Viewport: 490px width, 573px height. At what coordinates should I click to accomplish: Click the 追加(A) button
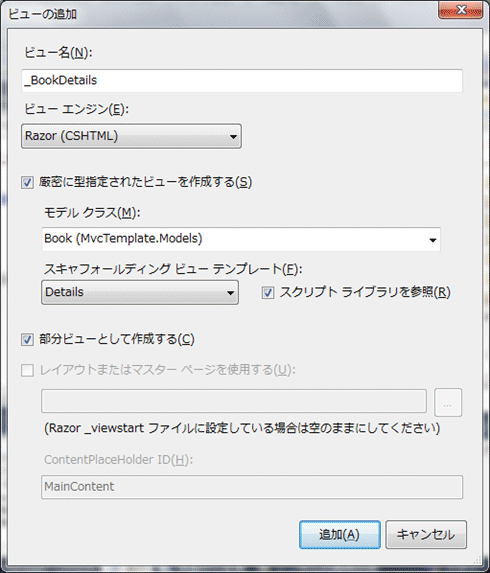[339, 535]
